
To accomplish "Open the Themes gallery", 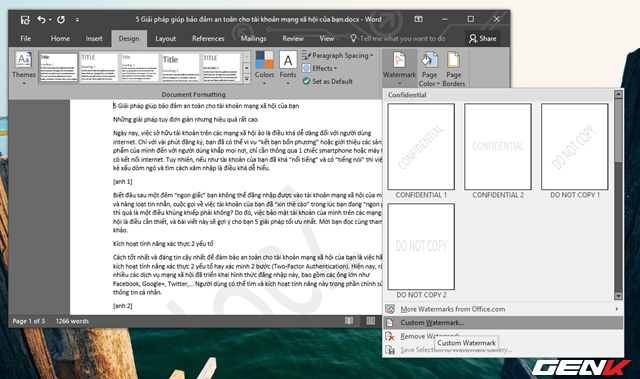I will point(24,68).
